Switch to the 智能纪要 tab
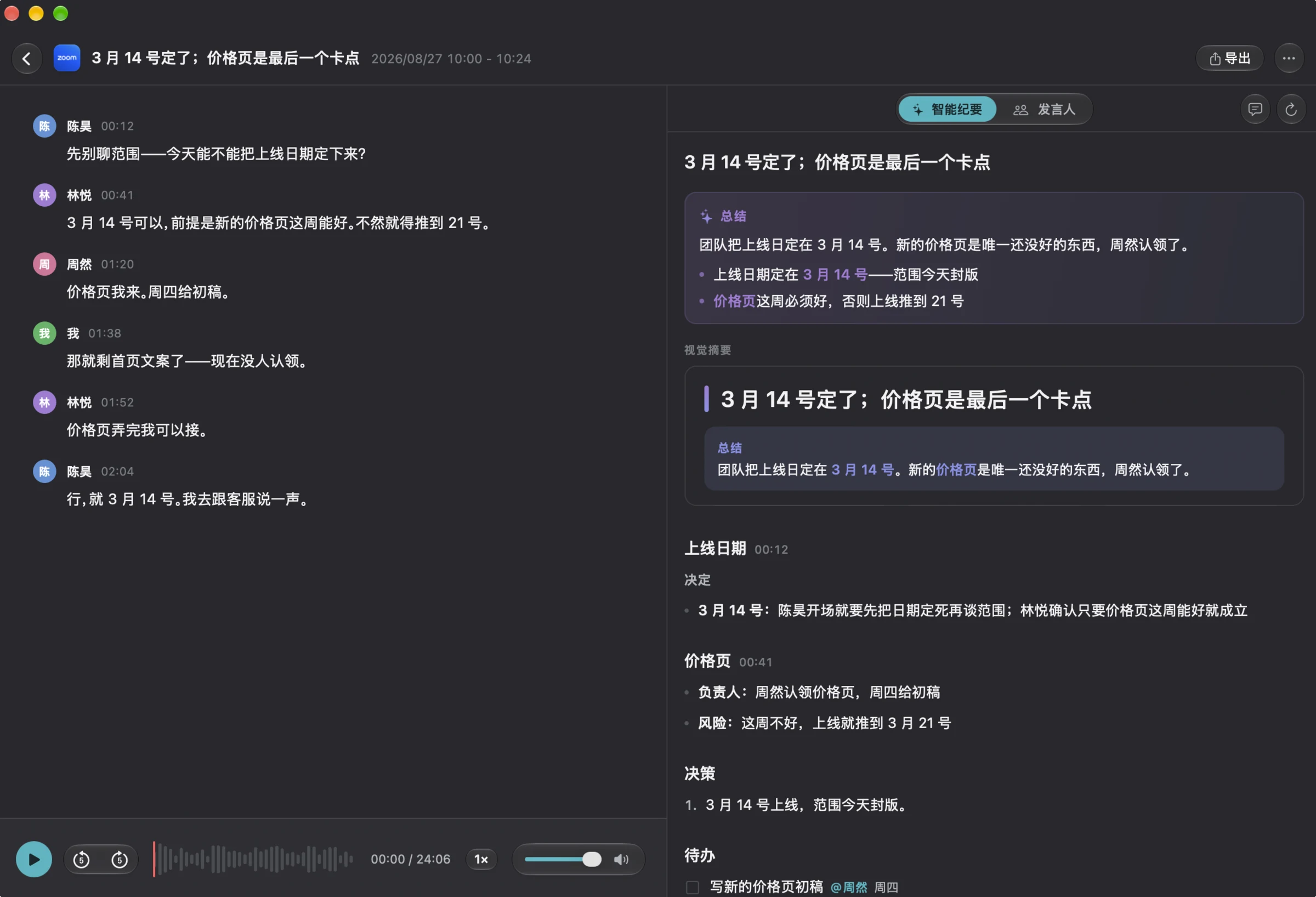This screenshot has height=897, width=1316. pyautogui.click(x=948, y=109)
